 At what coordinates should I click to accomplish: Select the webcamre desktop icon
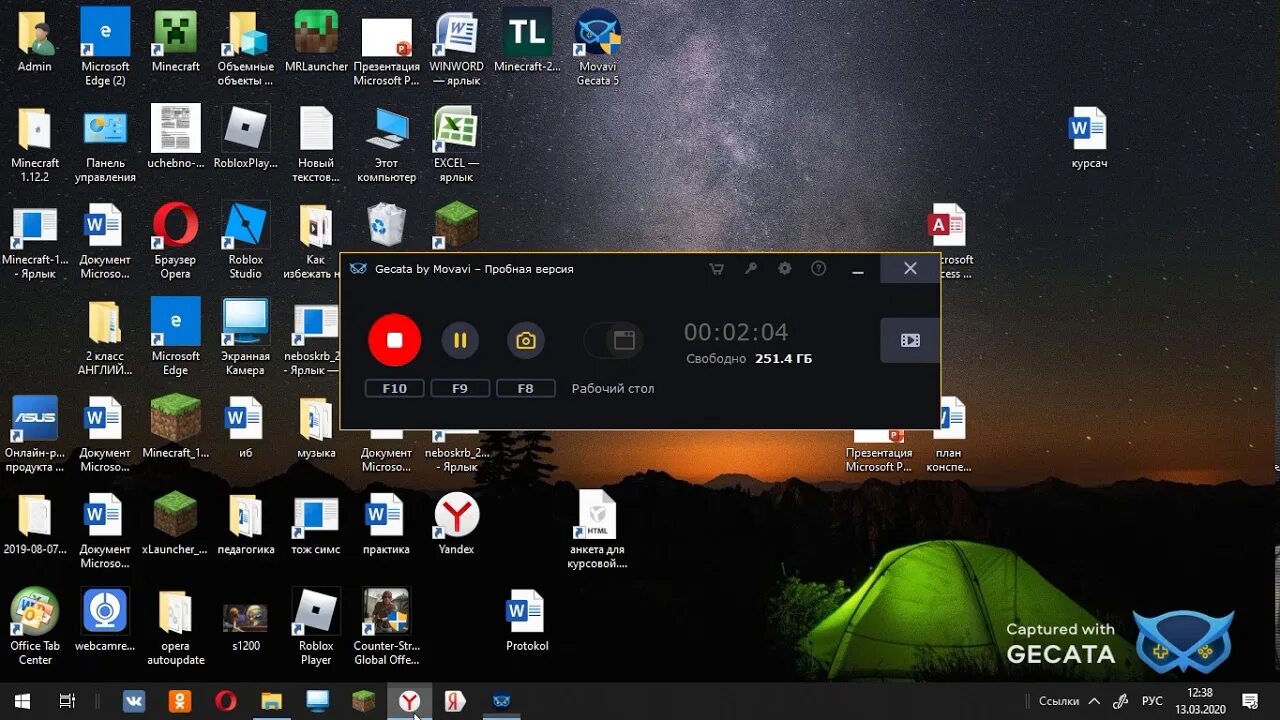click(105, 620)
